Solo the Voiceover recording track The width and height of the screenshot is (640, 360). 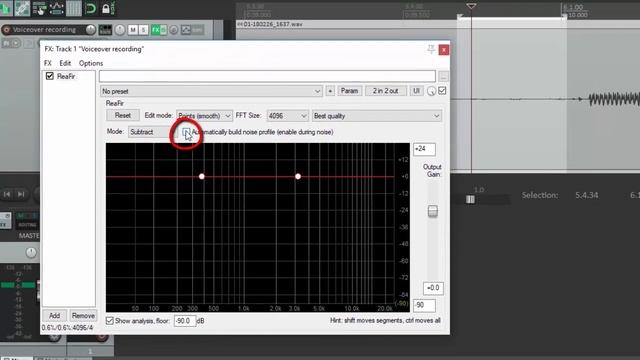(x=143, y=30)
